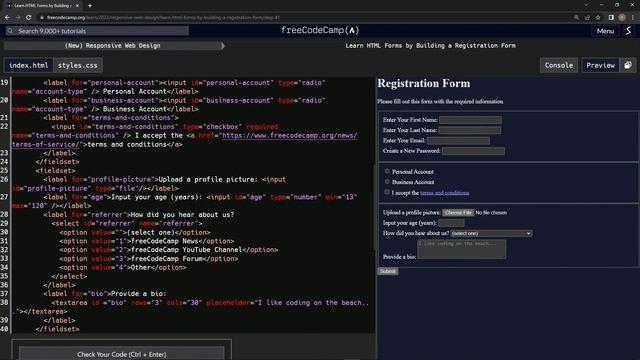Open (New) Responsive Web Design breadcrumb
The image size is (640, 360).
click(x=112, y=46)
